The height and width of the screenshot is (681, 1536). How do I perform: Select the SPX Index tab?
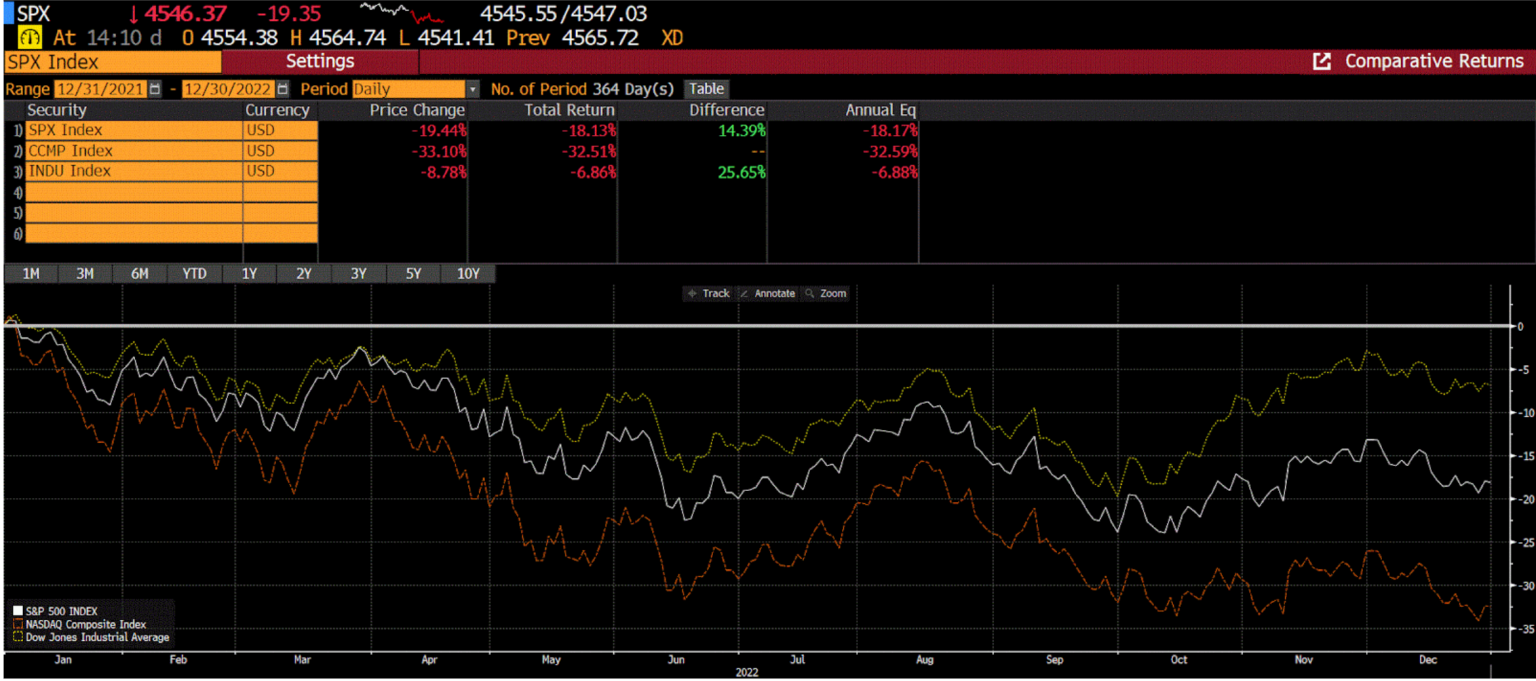[110, 61]
